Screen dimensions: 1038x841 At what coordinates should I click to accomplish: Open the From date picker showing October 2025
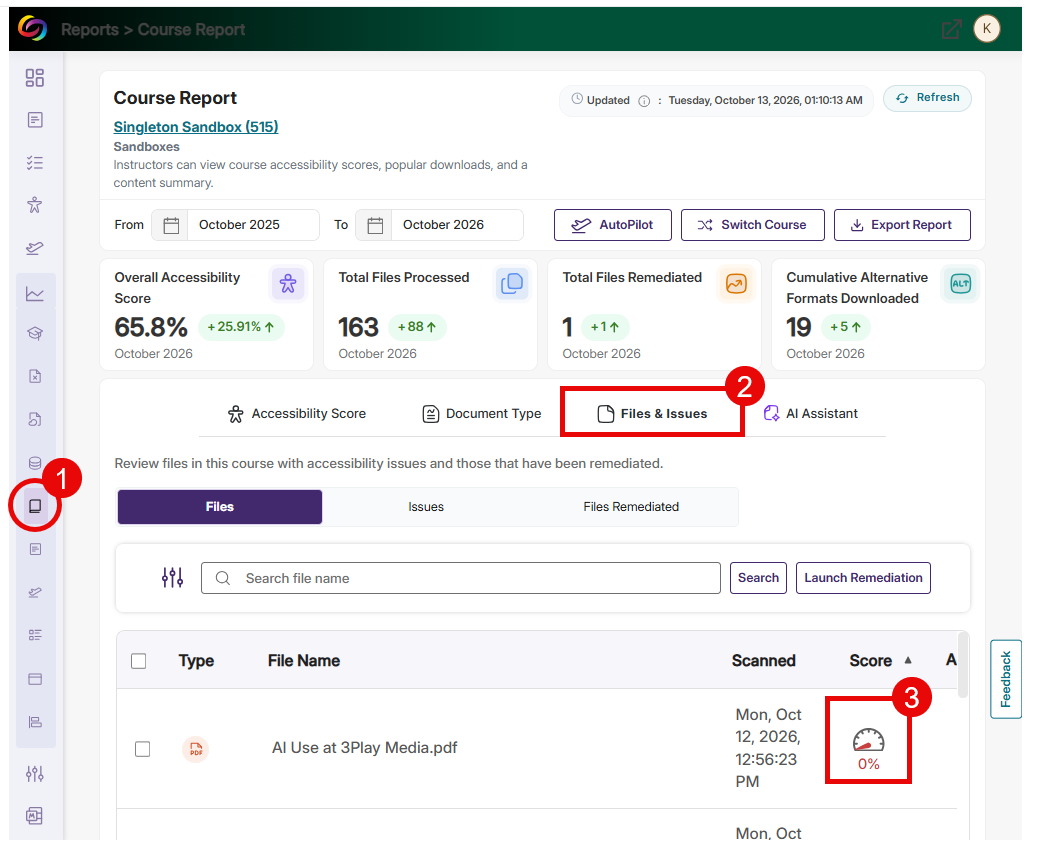tap(235, 225)
